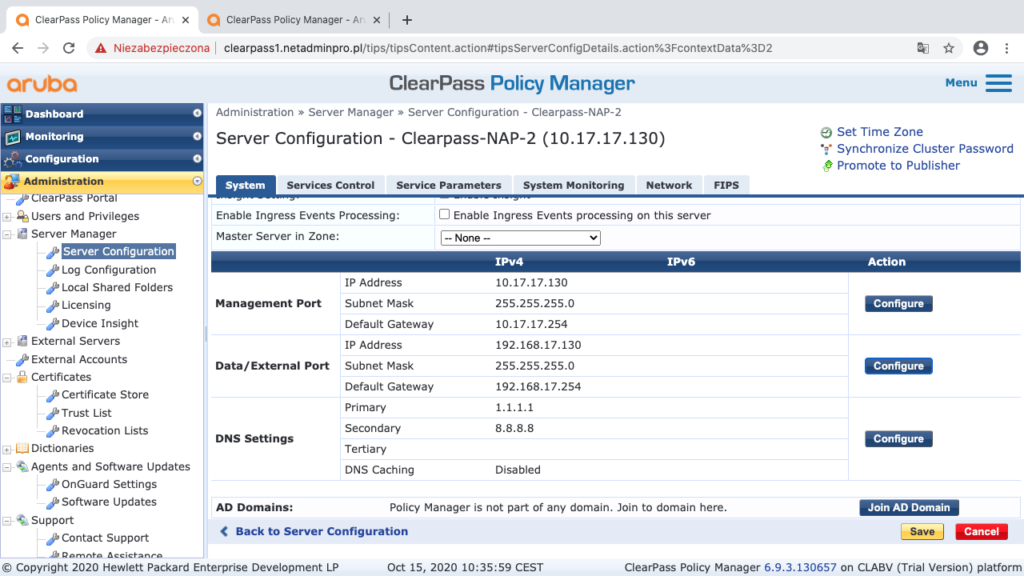The height and width of the screenshot is (576, 1024).
Task: Open Licensing in tree
Action: tap(86, 305)
